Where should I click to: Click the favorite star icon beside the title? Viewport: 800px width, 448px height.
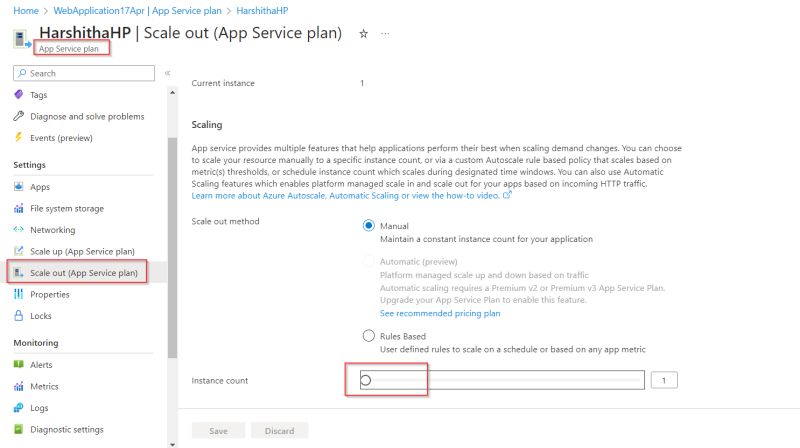tap(363, 34)
